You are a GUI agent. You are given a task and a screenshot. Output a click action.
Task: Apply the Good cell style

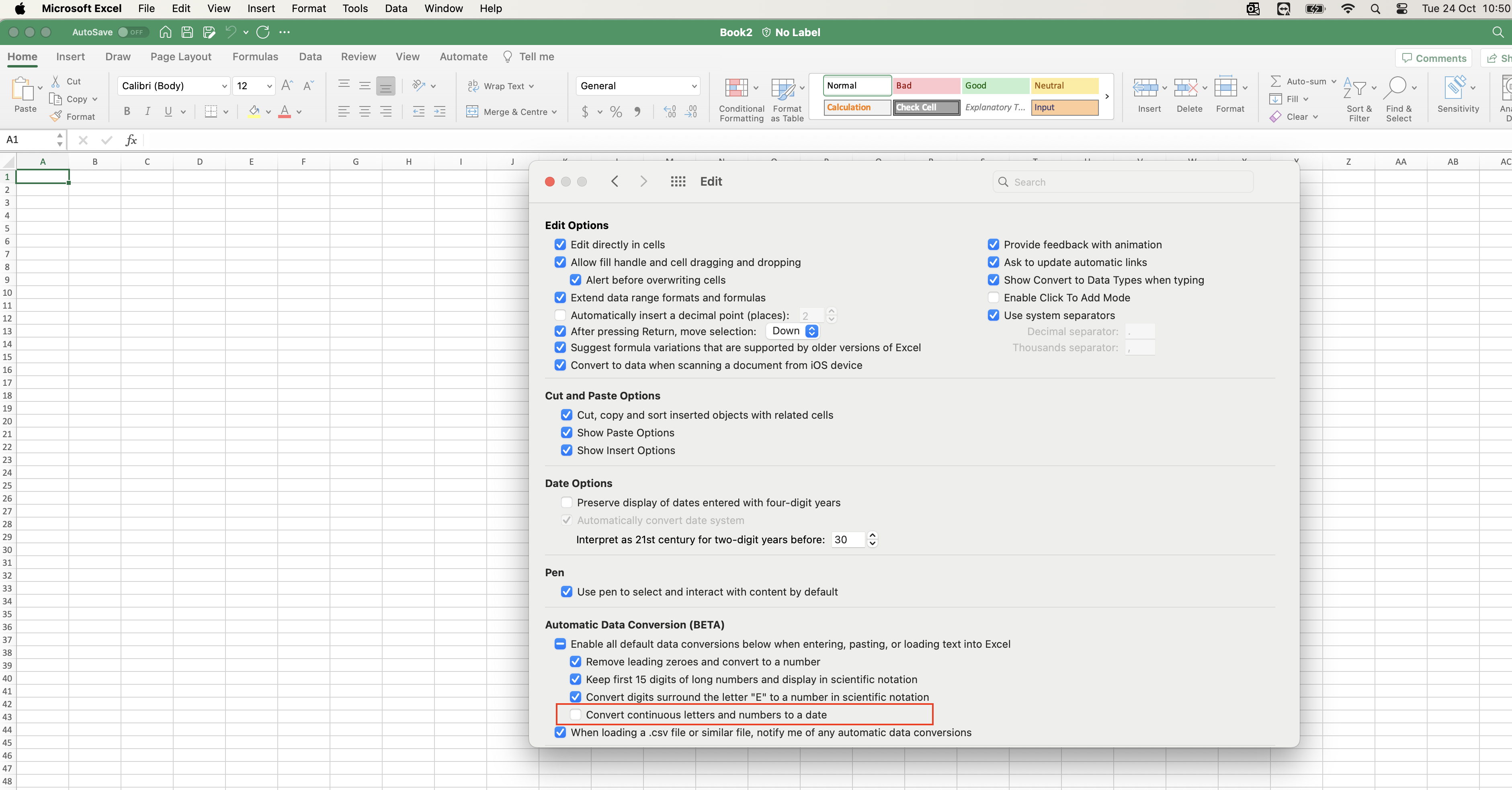coord(996,86)
